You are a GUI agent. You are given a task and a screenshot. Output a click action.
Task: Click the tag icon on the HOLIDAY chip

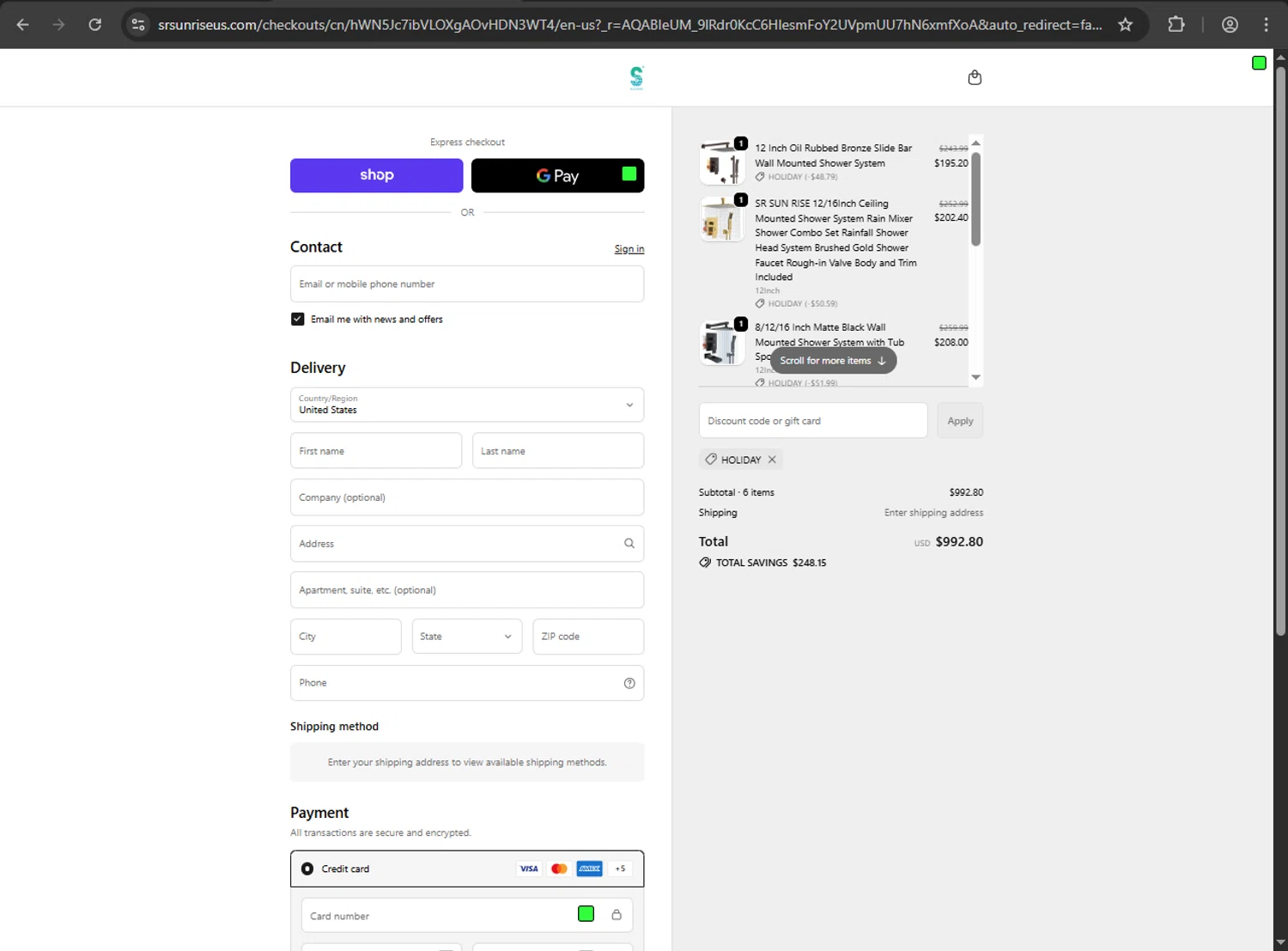(x=711, y=460)
